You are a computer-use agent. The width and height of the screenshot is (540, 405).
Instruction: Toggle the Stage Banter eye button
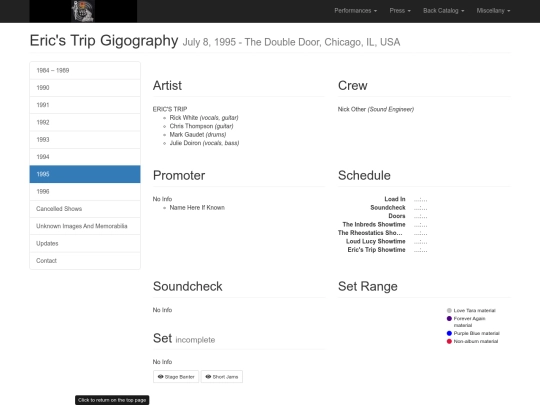tap(176, 377)
